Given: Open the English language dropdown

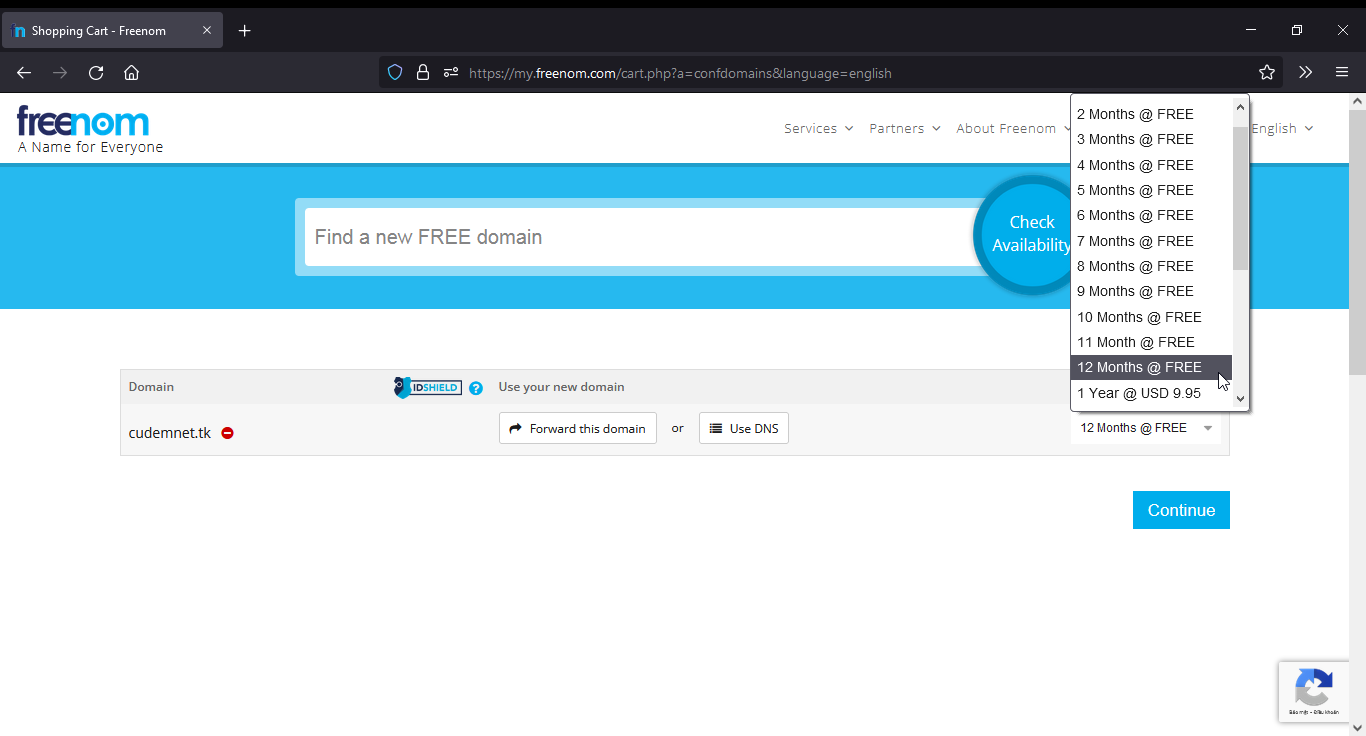Looking at the screenshot, I should coord(1282,128).
